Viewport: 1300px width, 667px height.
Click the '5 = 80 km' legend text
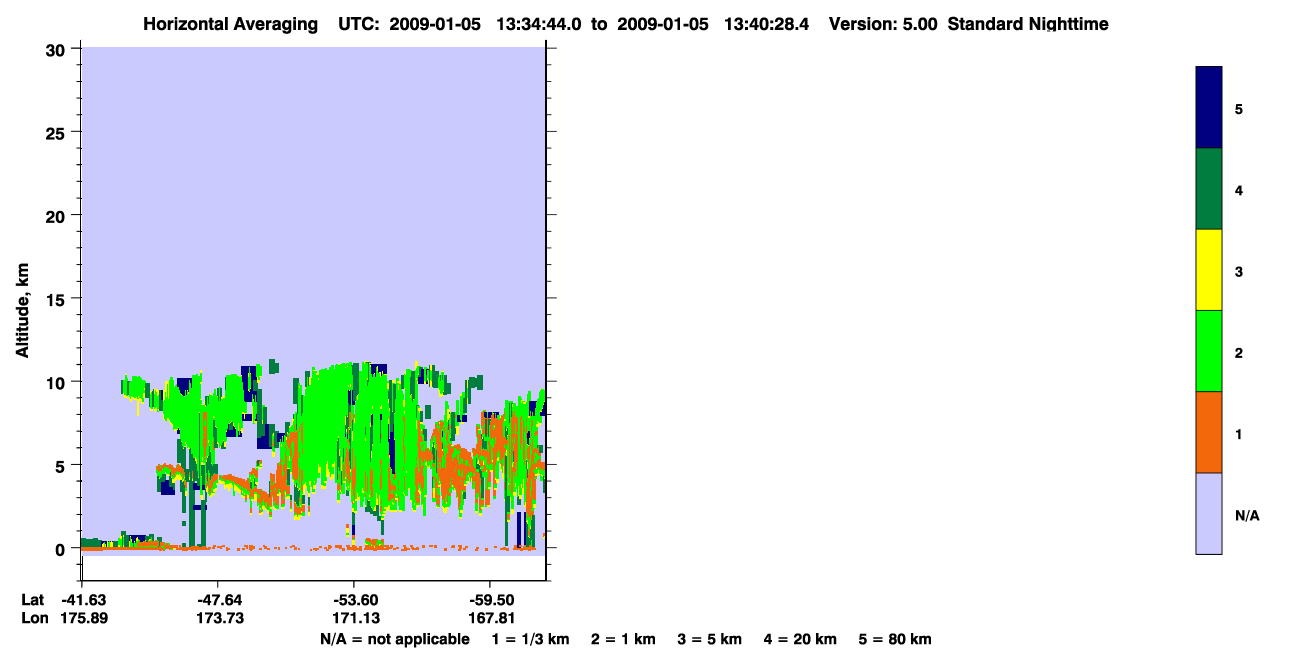pyautogui.click(x=895, y=640)
